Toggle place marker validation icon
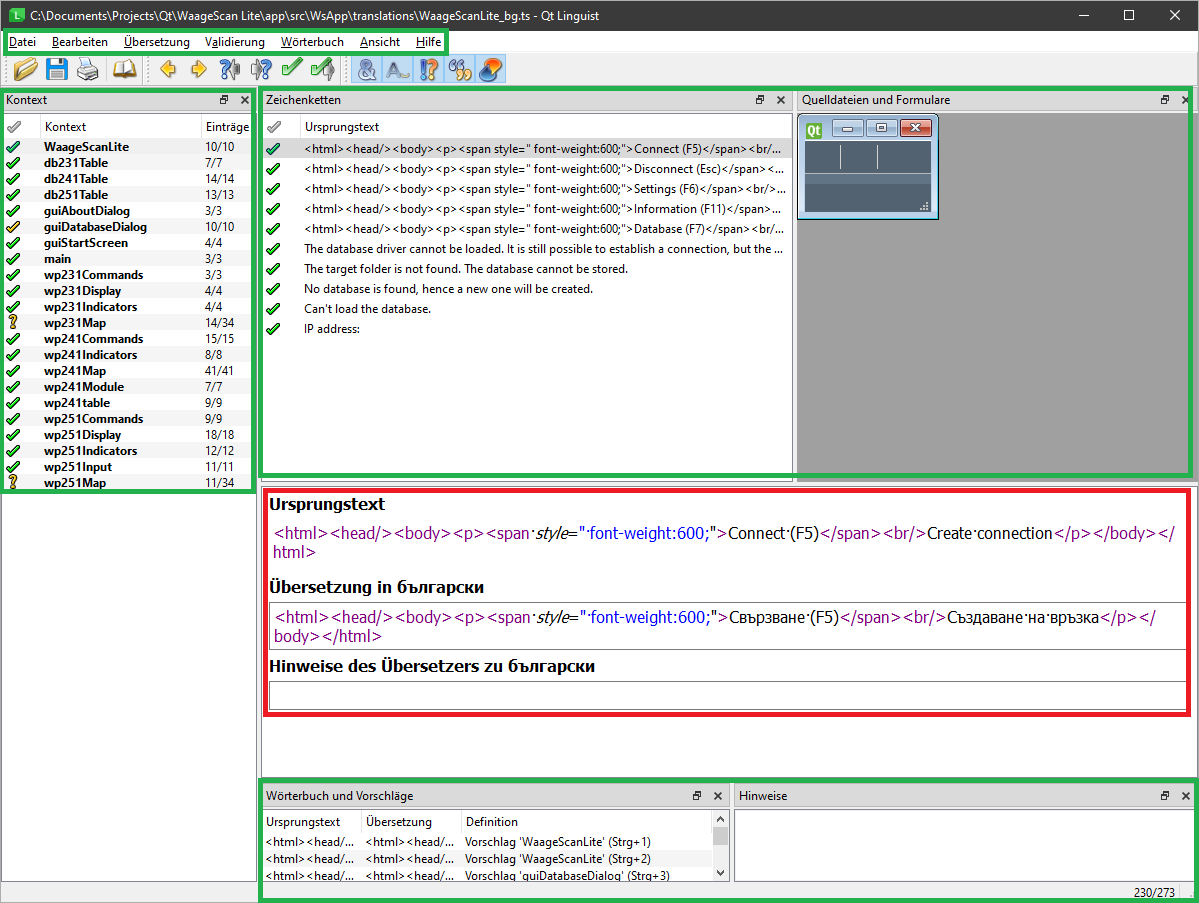Screen dimensions: 1199x903 (490, 70)
